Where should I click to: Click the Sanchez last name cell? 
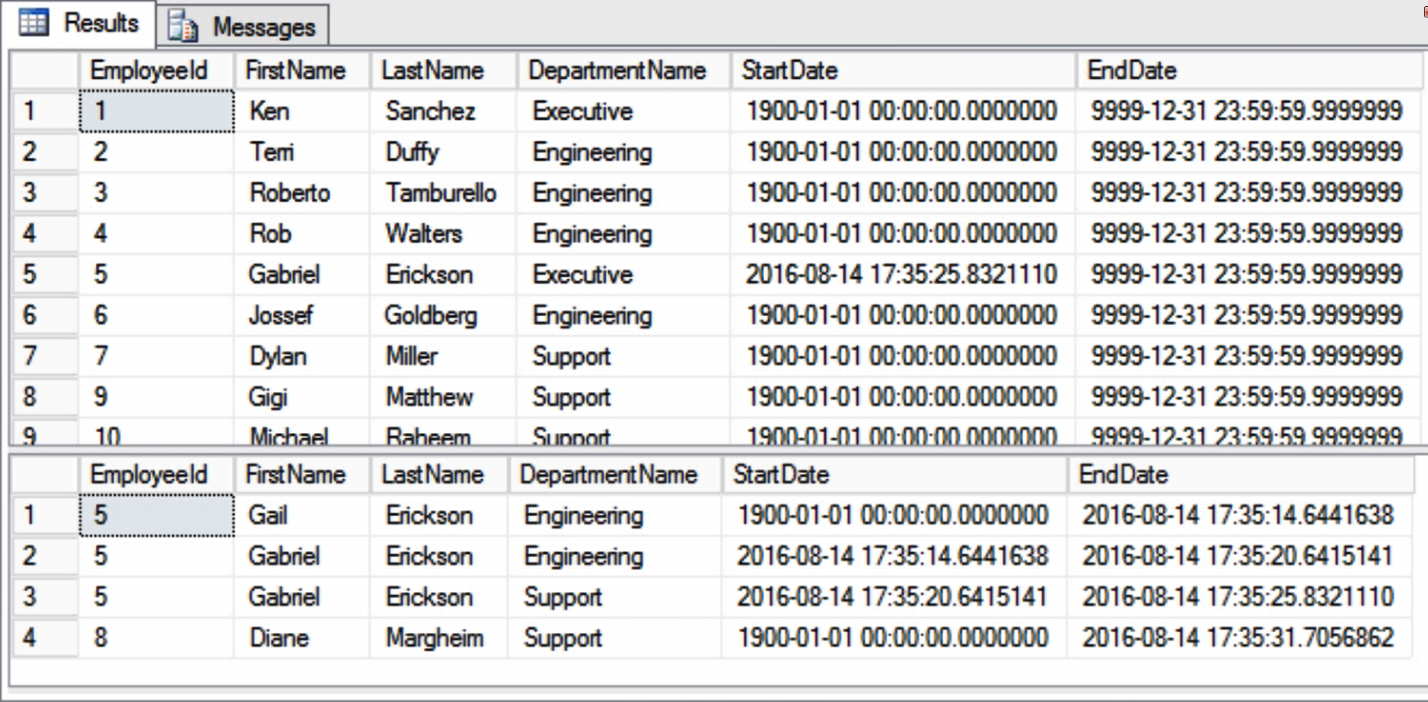[444, 111]
